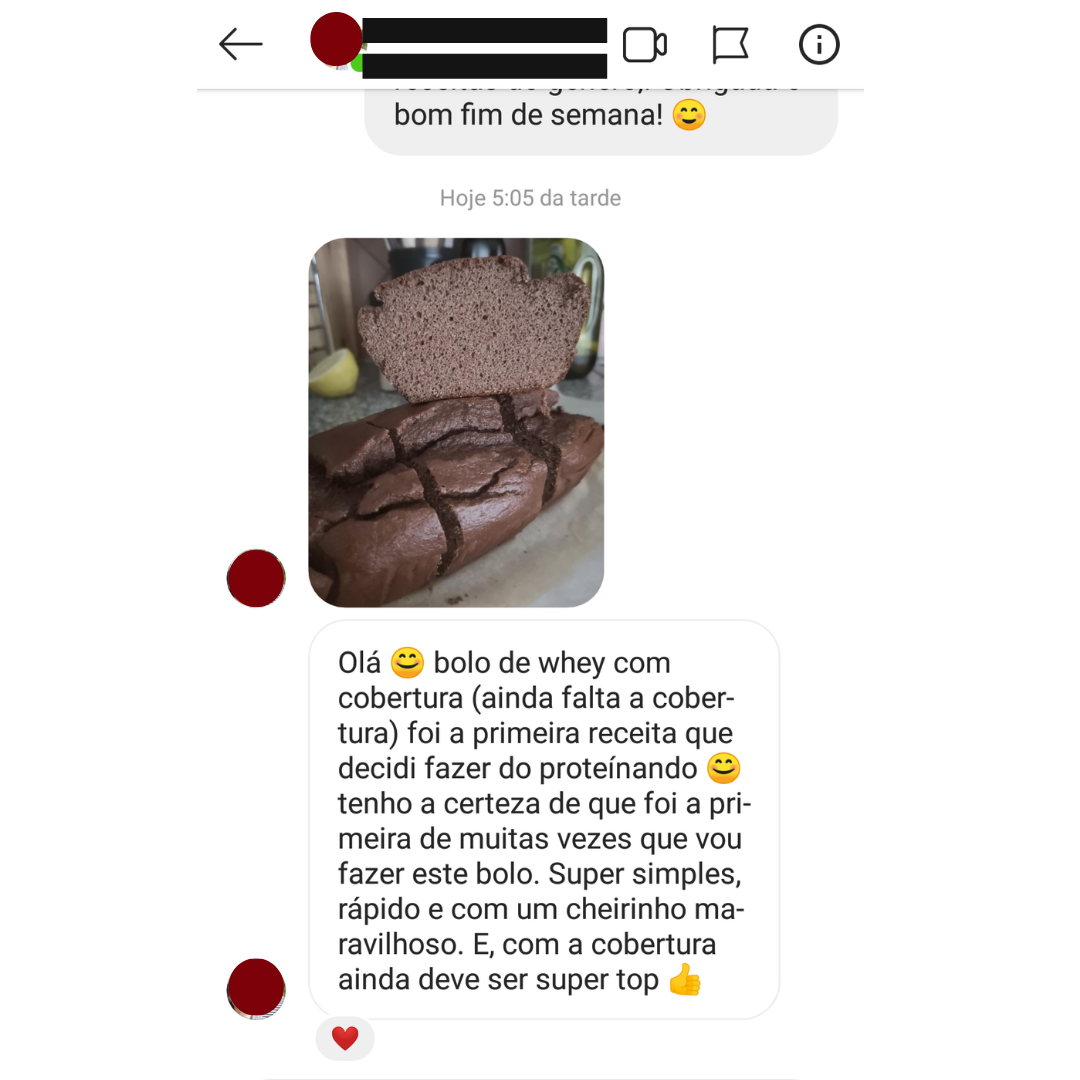Screen dimensions: 1080x1080
Task: Click the word 'proteínando' in the message
Action: click(618, 769)
